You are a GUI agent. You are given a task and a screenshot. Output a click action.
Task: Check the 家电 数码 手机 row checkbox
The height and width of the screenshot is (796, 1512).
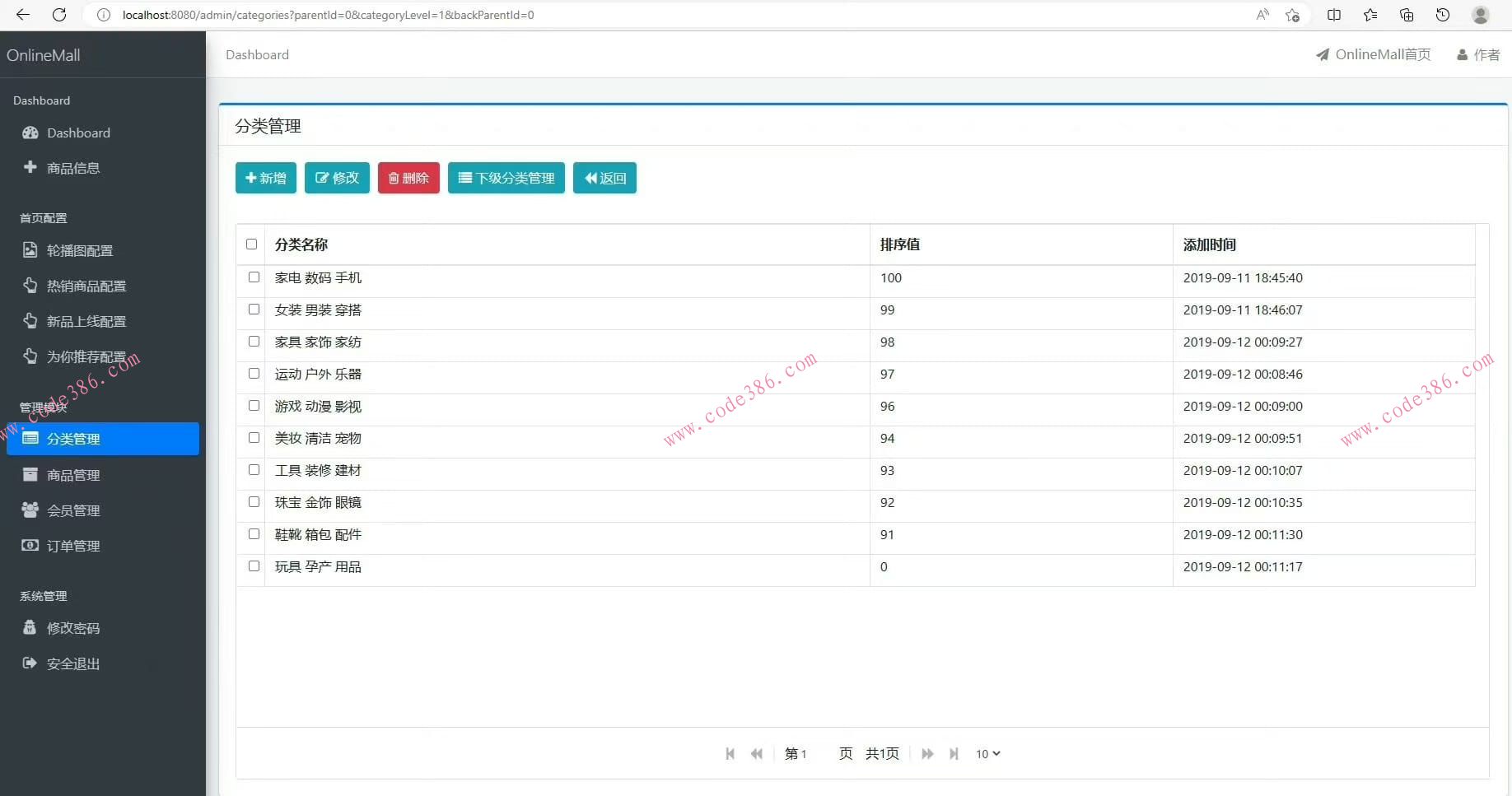tap(254, 277)
